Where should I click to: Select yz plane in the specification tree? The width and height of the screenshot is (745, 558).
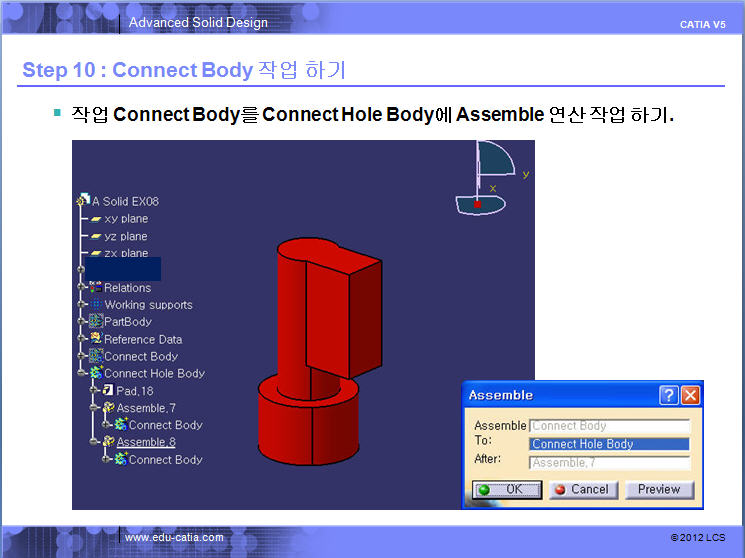coord(125,236)
